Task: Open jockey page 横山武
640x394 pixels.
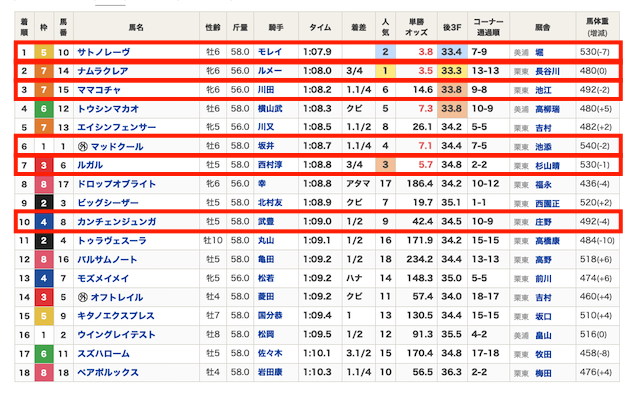Action: tap(270, 109)
